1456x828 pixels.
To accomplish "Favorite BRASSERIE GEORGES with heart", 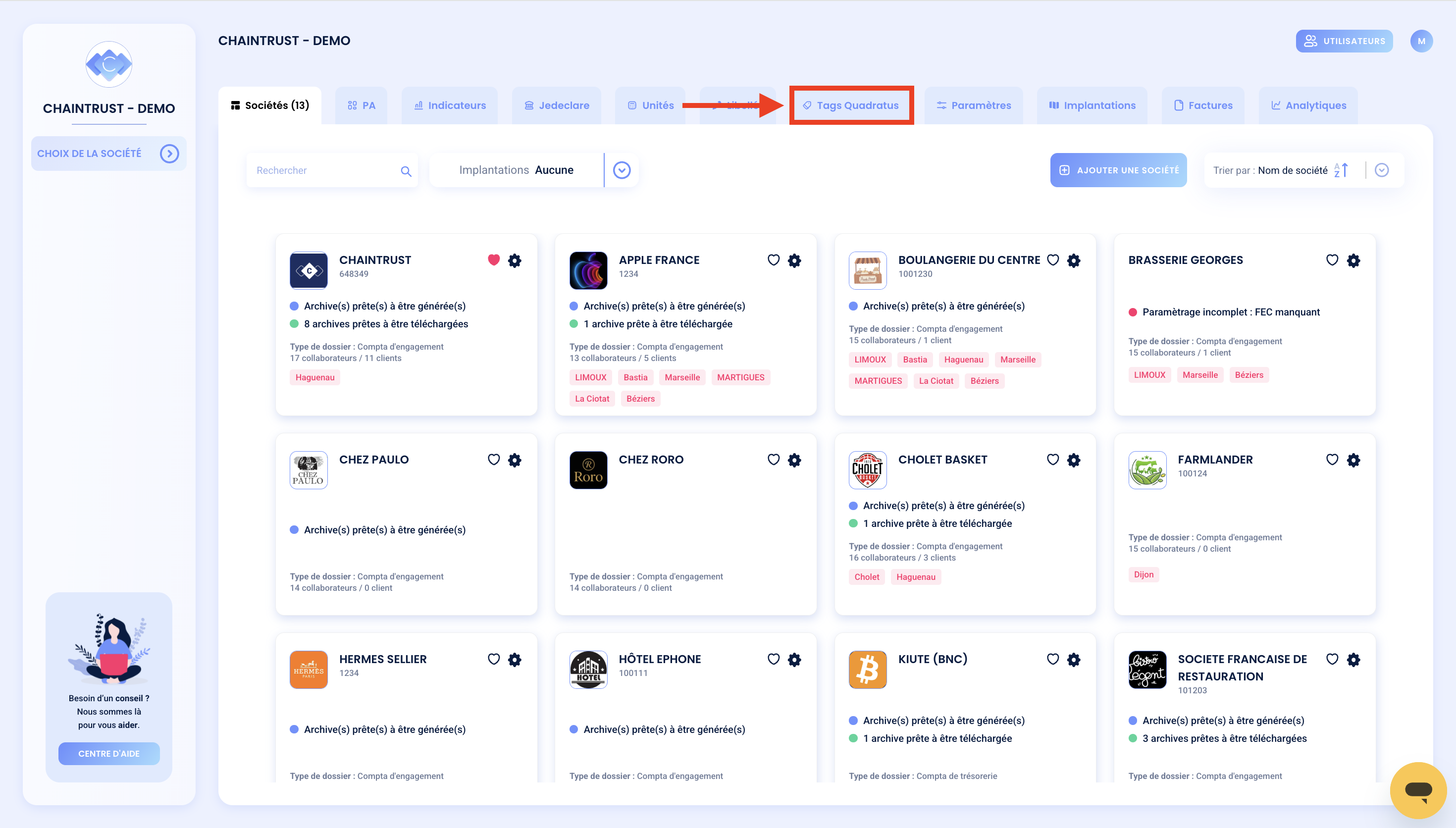I will tap(1332, 260).
